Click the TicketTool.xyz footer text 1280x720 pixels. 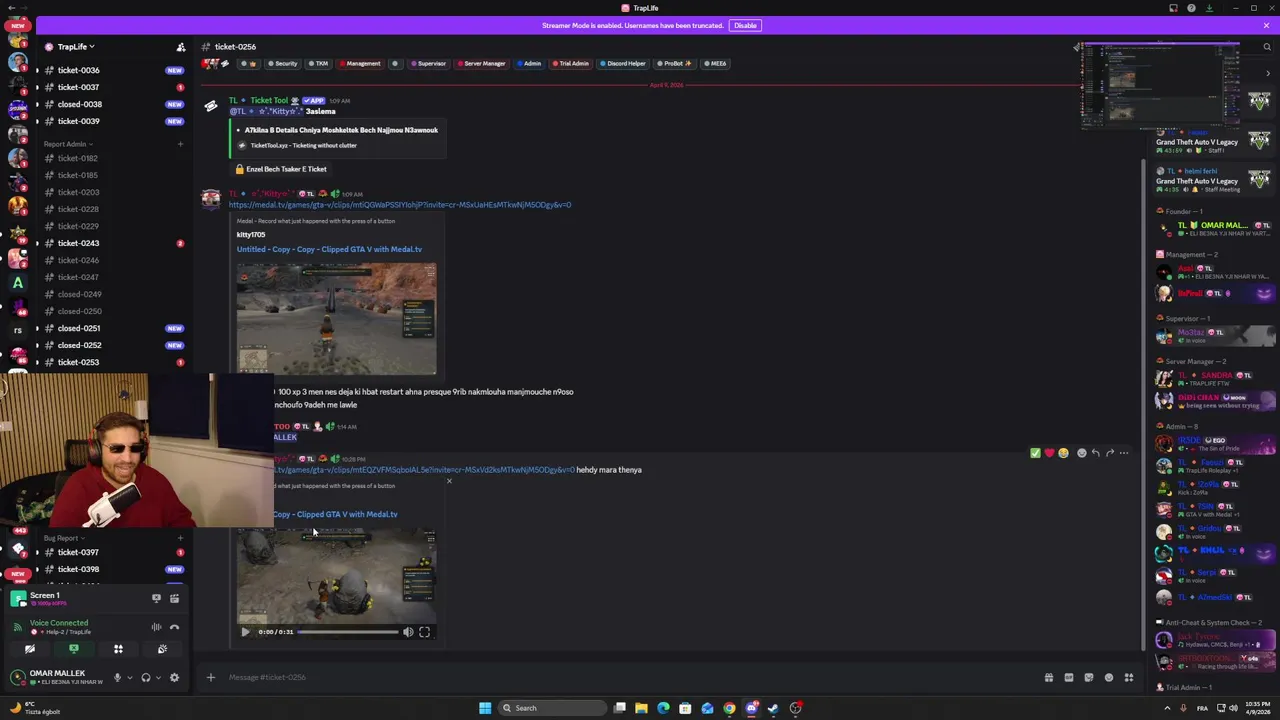[x=303, y=145]
